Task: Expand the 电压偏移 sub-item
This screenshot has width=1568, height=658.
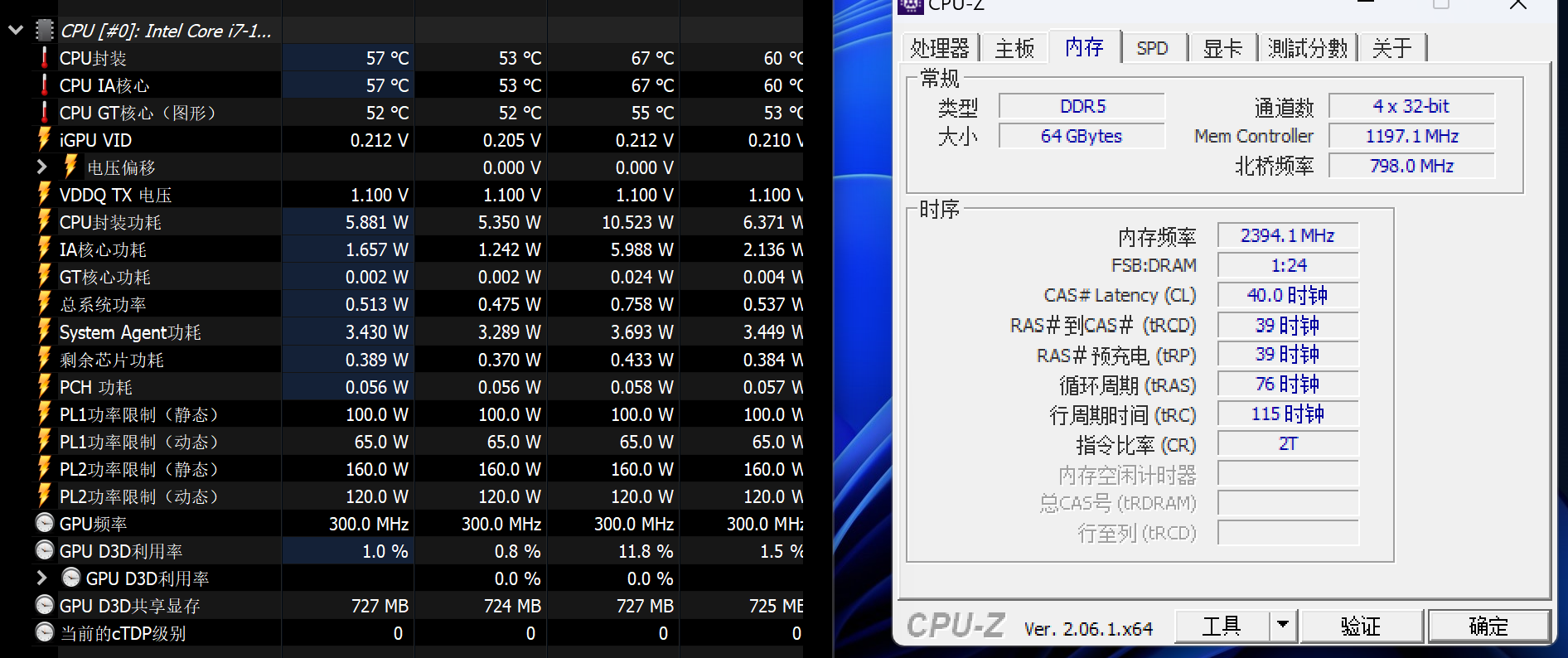Action: pyautogui.click(x=41, y=167)
